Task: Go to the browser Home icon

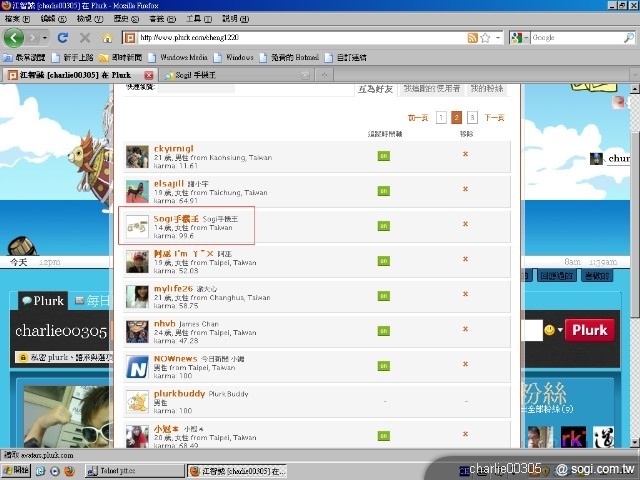Action: click(x=107, y=38)
